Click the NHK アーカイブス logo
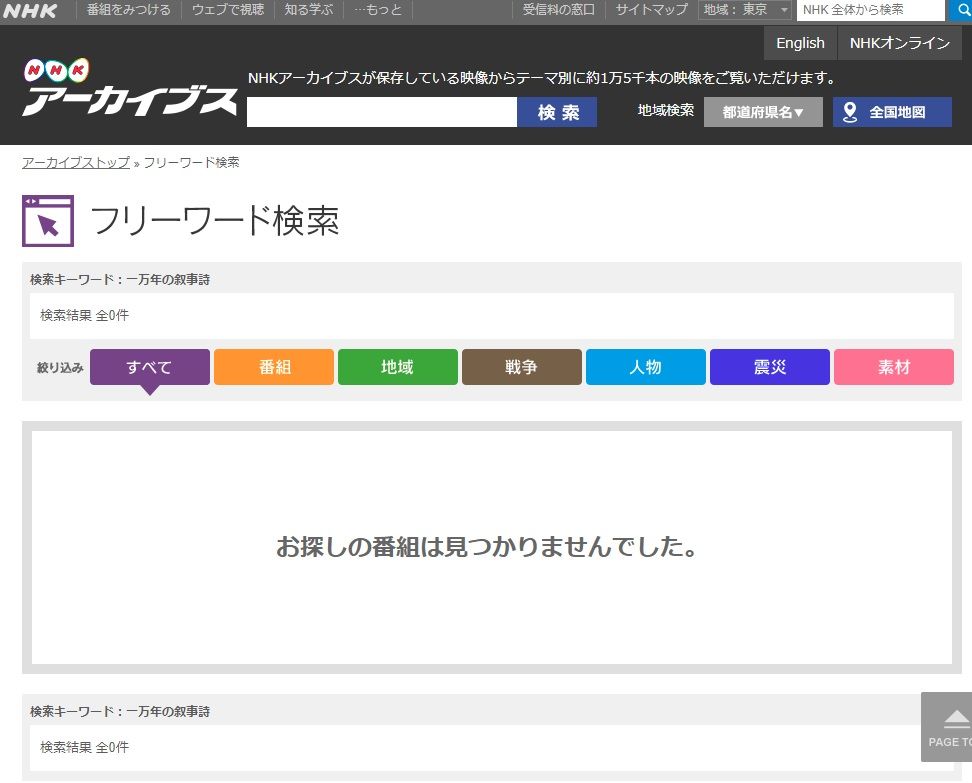This screenshot has width=972, height=783. tap(129, 88)
